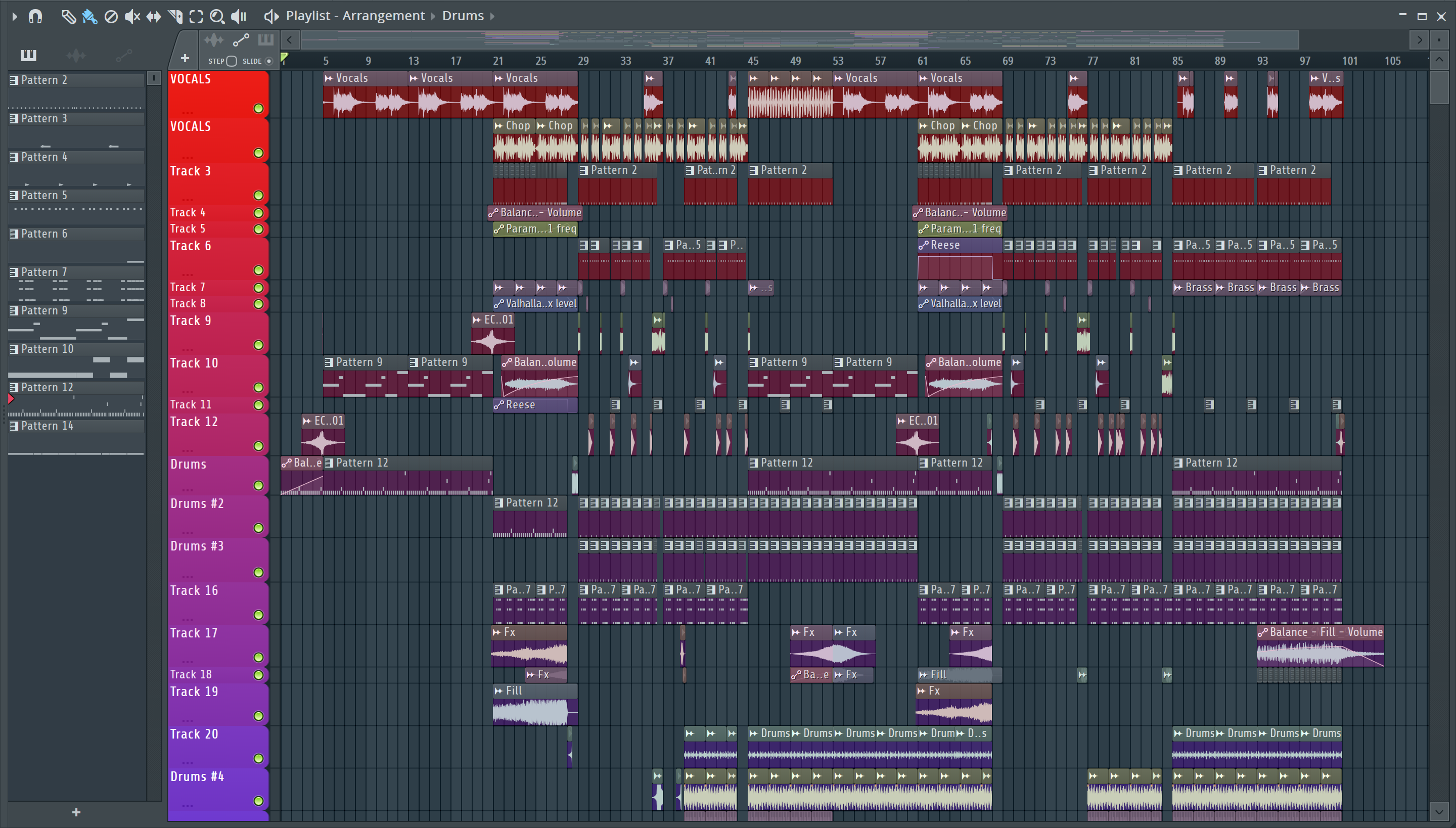The image size is (1456, 828).
Task: Mute Track 10 green light
Action: click(x=258, y=387)
